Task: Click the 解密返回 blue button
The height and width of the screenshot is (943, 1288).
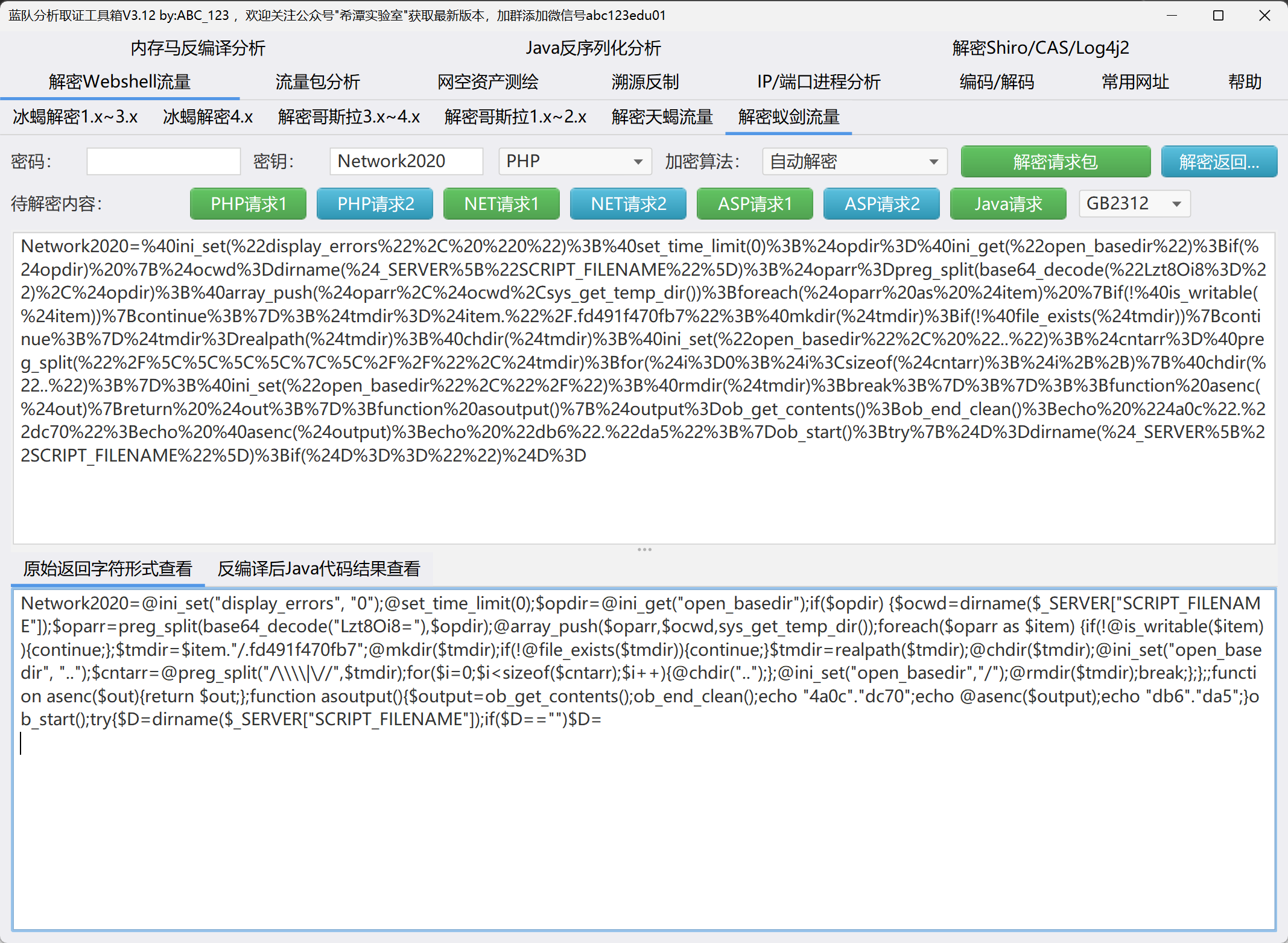Action: click(x=1218, y=162)
